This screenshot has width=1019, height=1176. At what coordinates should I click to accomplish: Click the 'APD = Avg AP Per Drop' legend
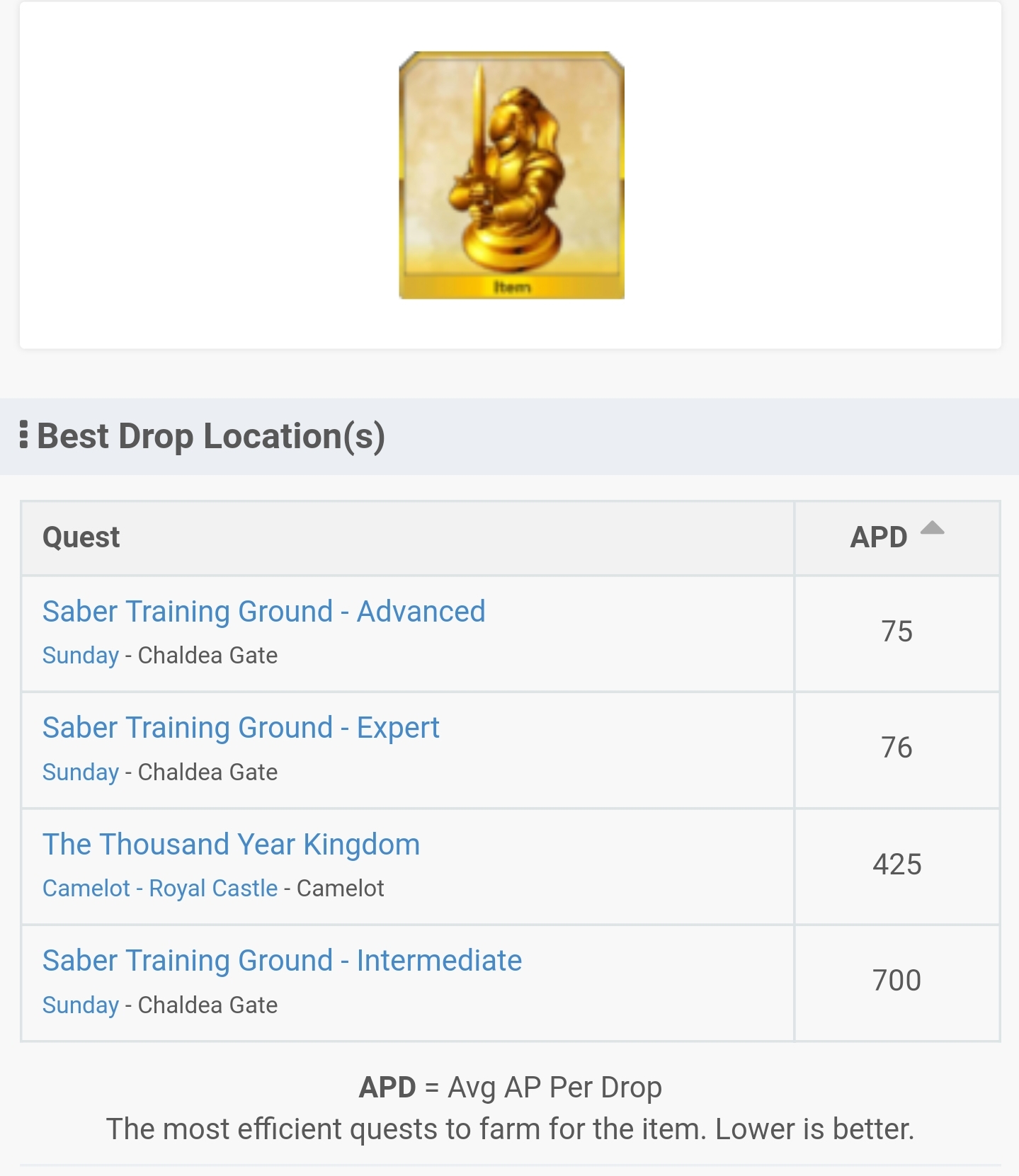510,1087
